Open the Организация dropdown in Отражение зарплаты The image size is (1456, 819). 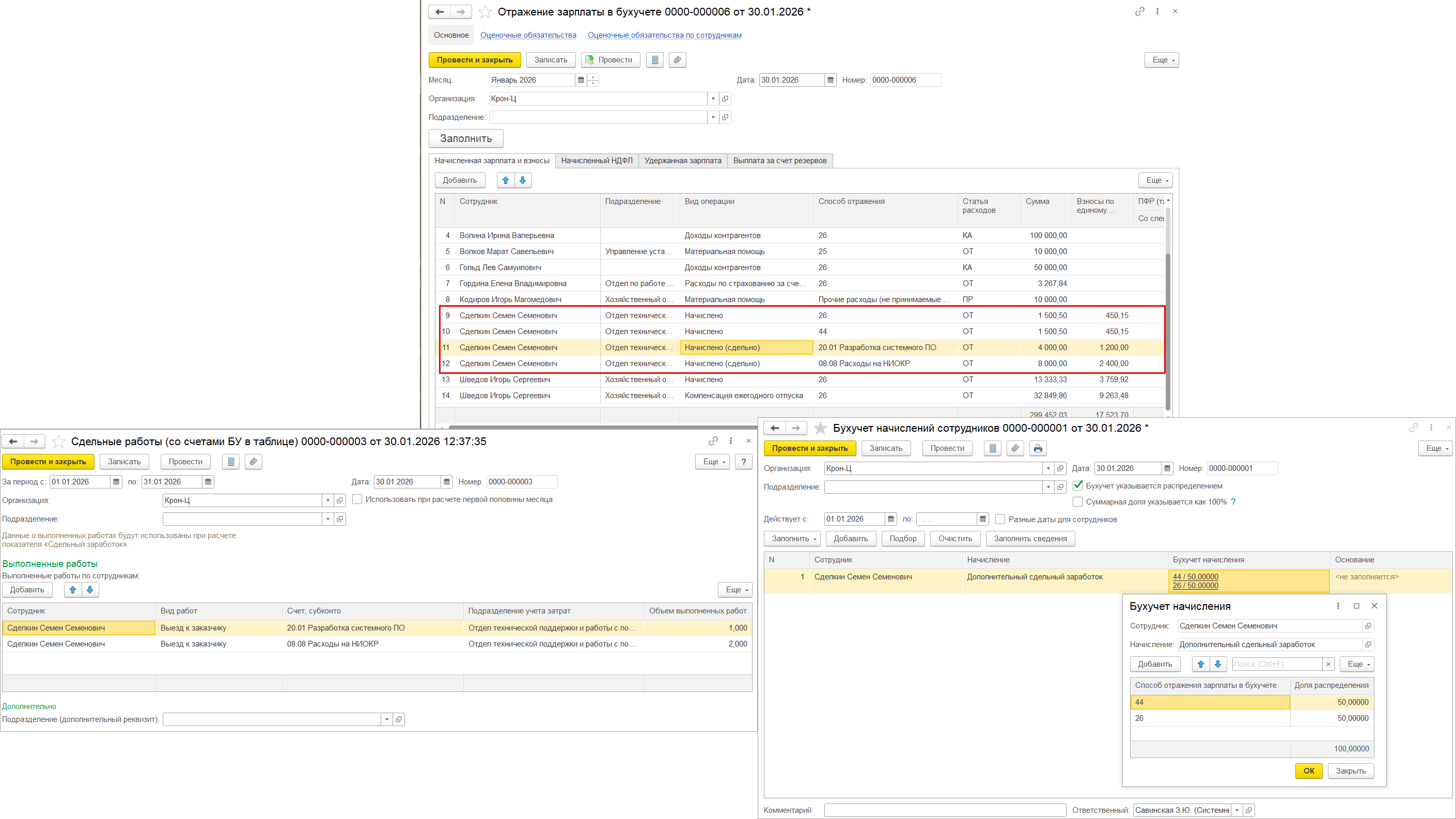pos(713,99)
